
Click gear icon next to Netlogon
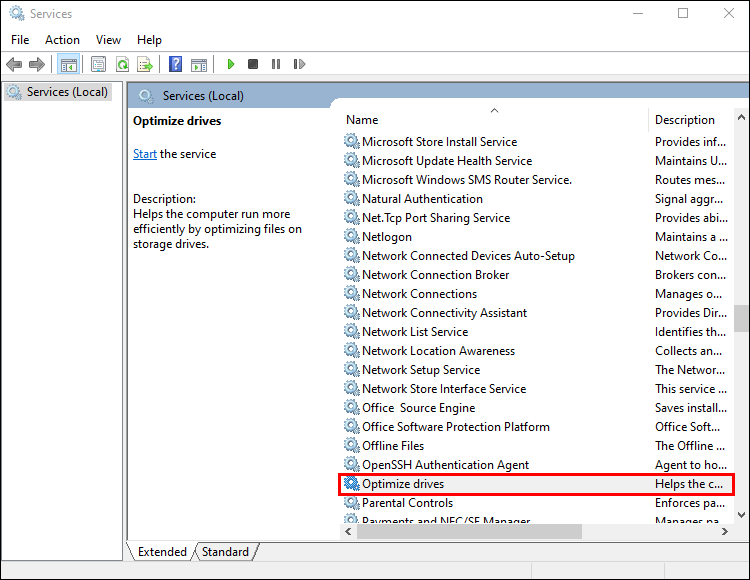point(352,237)
